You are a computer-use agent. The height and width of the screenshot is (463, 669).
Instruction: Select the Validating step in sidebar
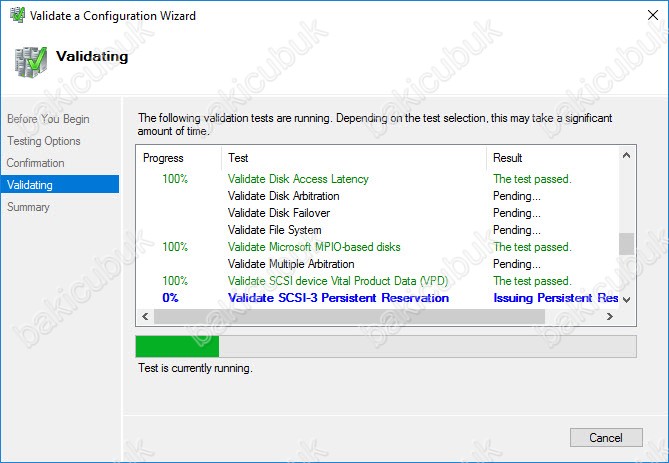(x=30, y=185)
